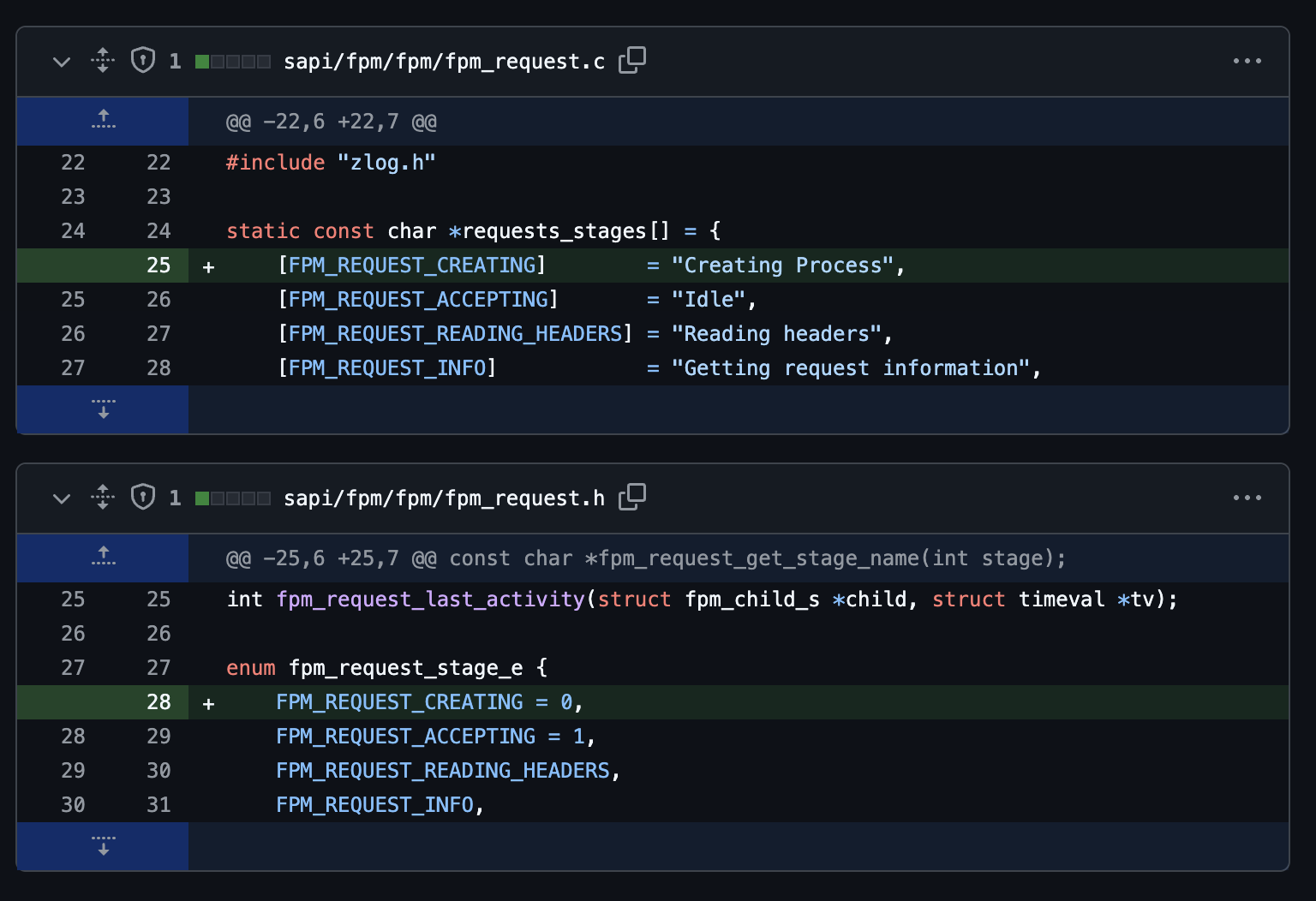This screenshot has width=1316, height=901.
Task: Collapse the fpm_request.h file diff
Action: coord(62,498)
